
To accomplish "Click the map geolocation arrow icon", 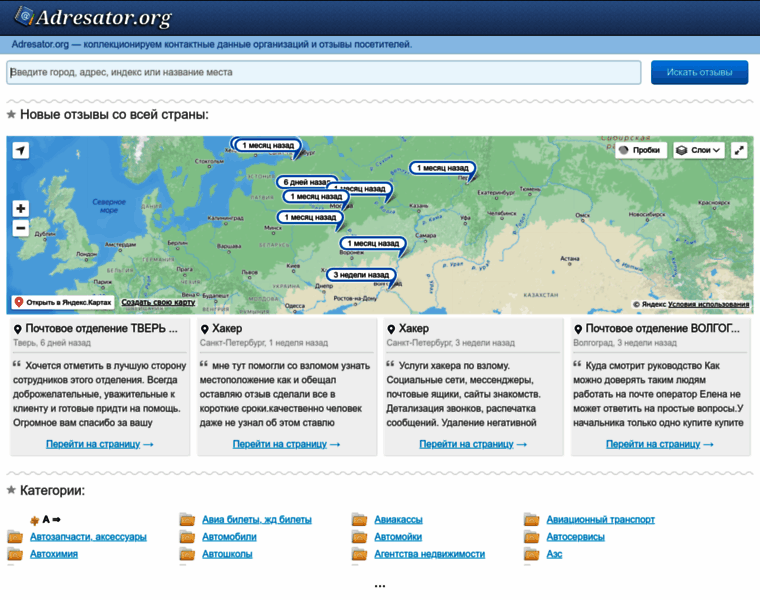I will coord(20,150).
